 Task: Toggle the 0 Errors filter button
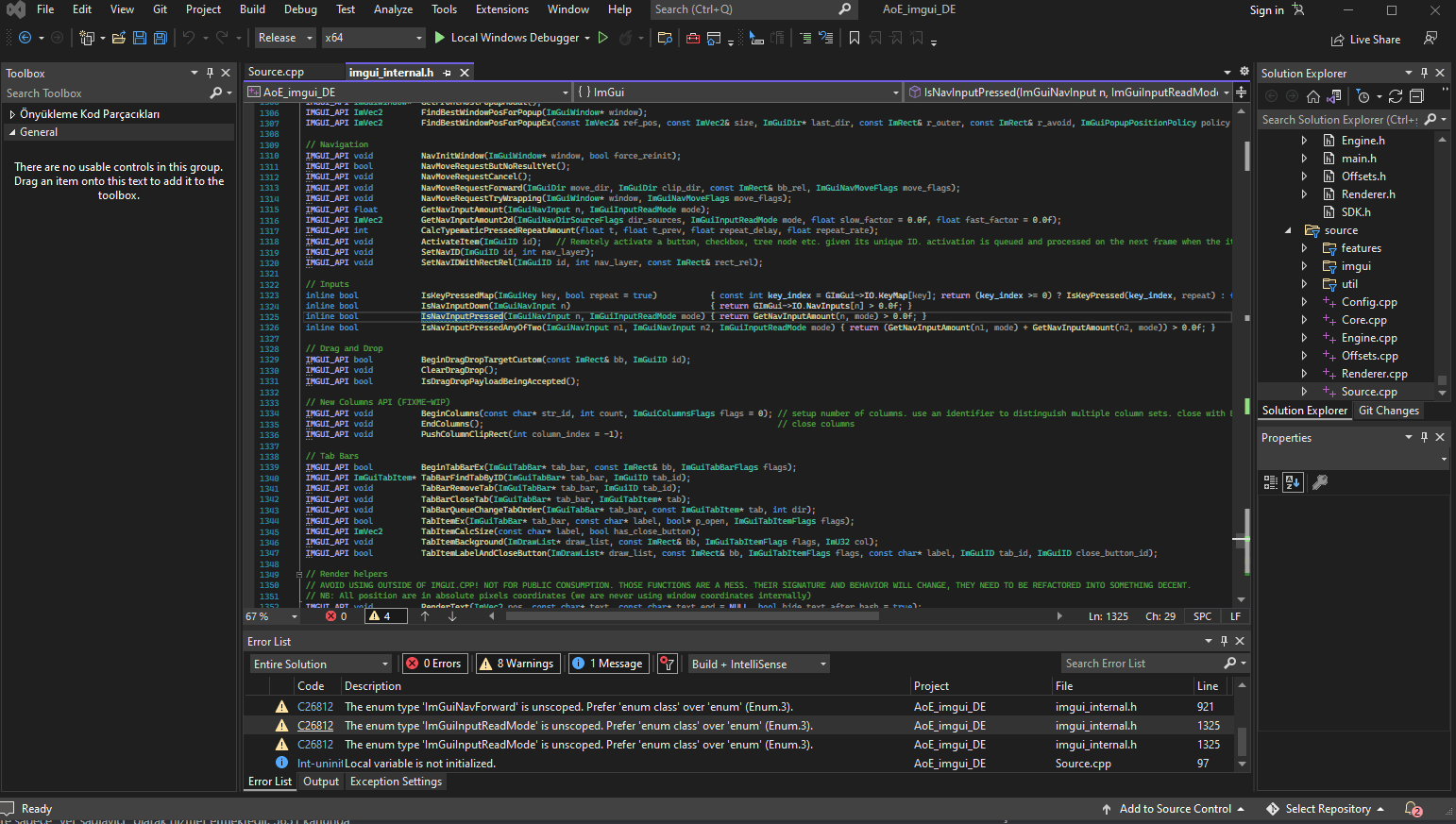[434, 664]
